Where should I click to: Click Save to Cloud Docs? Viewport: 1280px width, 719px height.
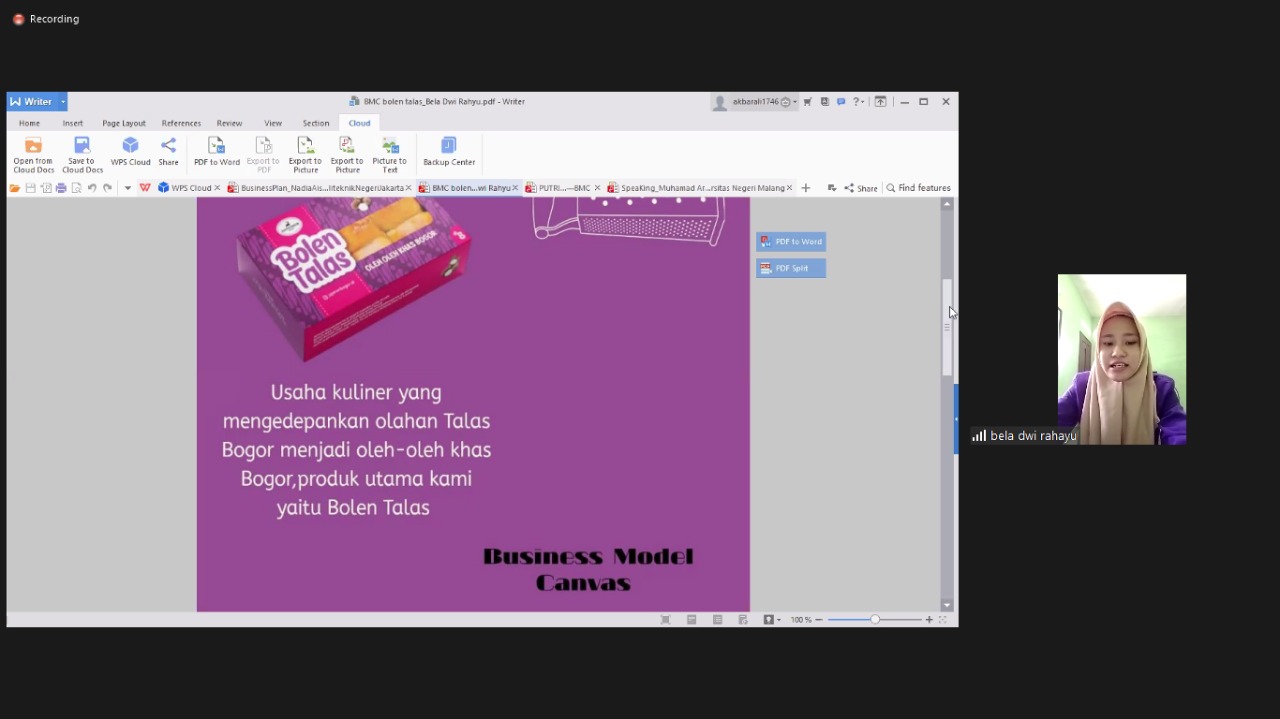82,155
